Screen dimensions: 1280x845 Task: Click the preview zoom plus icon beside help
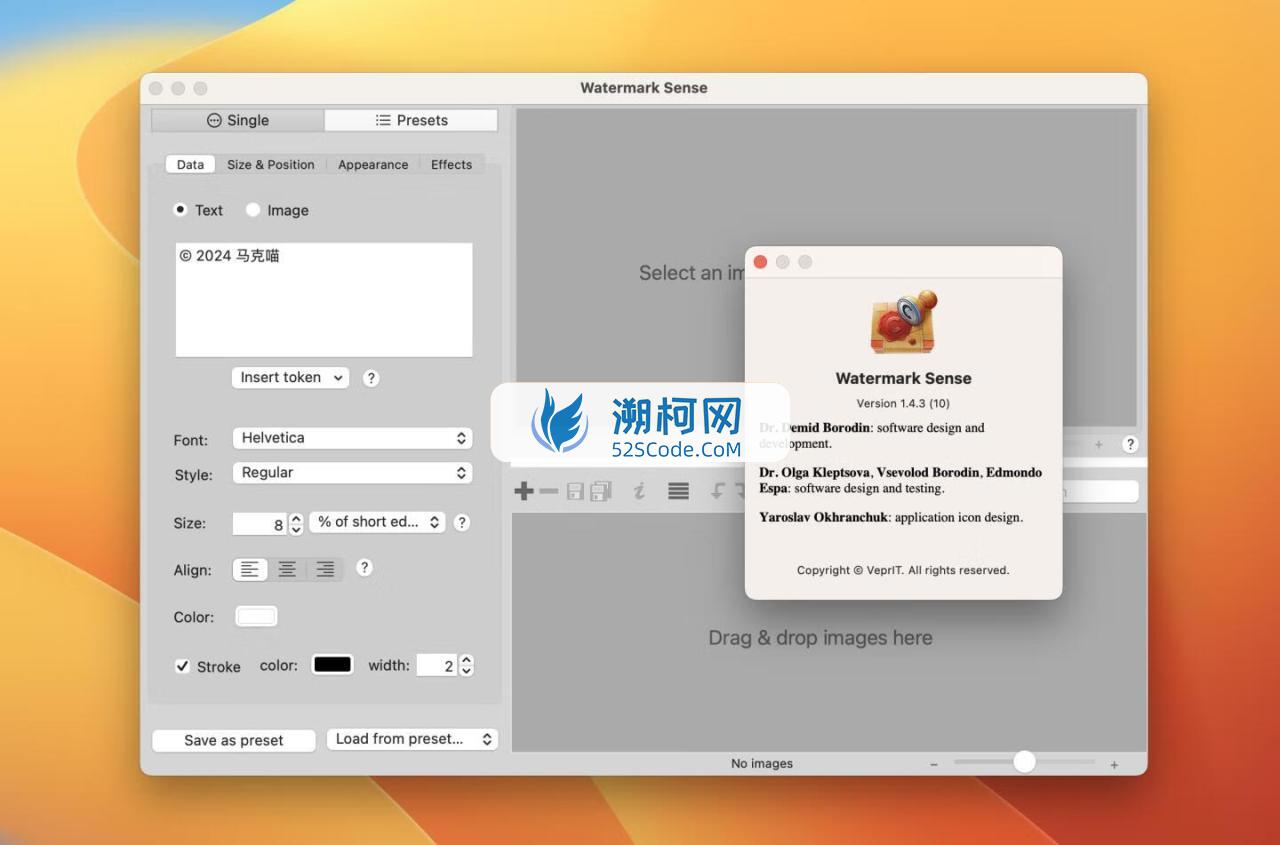pyautogui.click(x=1098, y=444)
